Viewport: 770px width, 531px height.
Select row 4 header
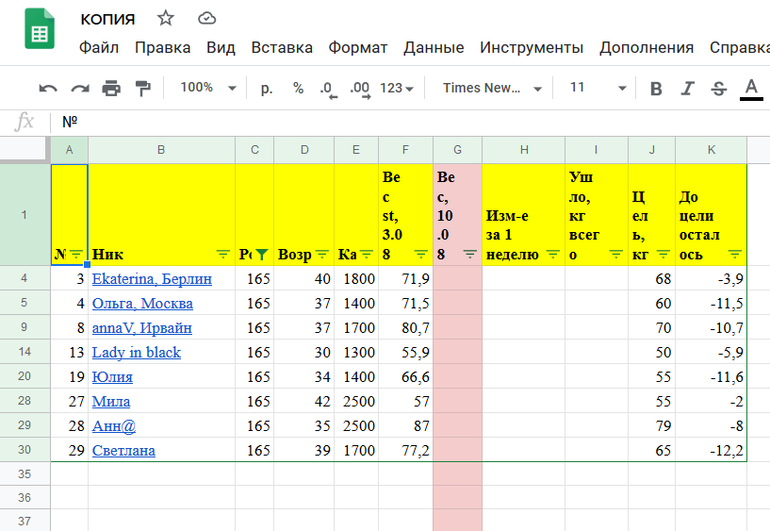[x=25, y=278]
